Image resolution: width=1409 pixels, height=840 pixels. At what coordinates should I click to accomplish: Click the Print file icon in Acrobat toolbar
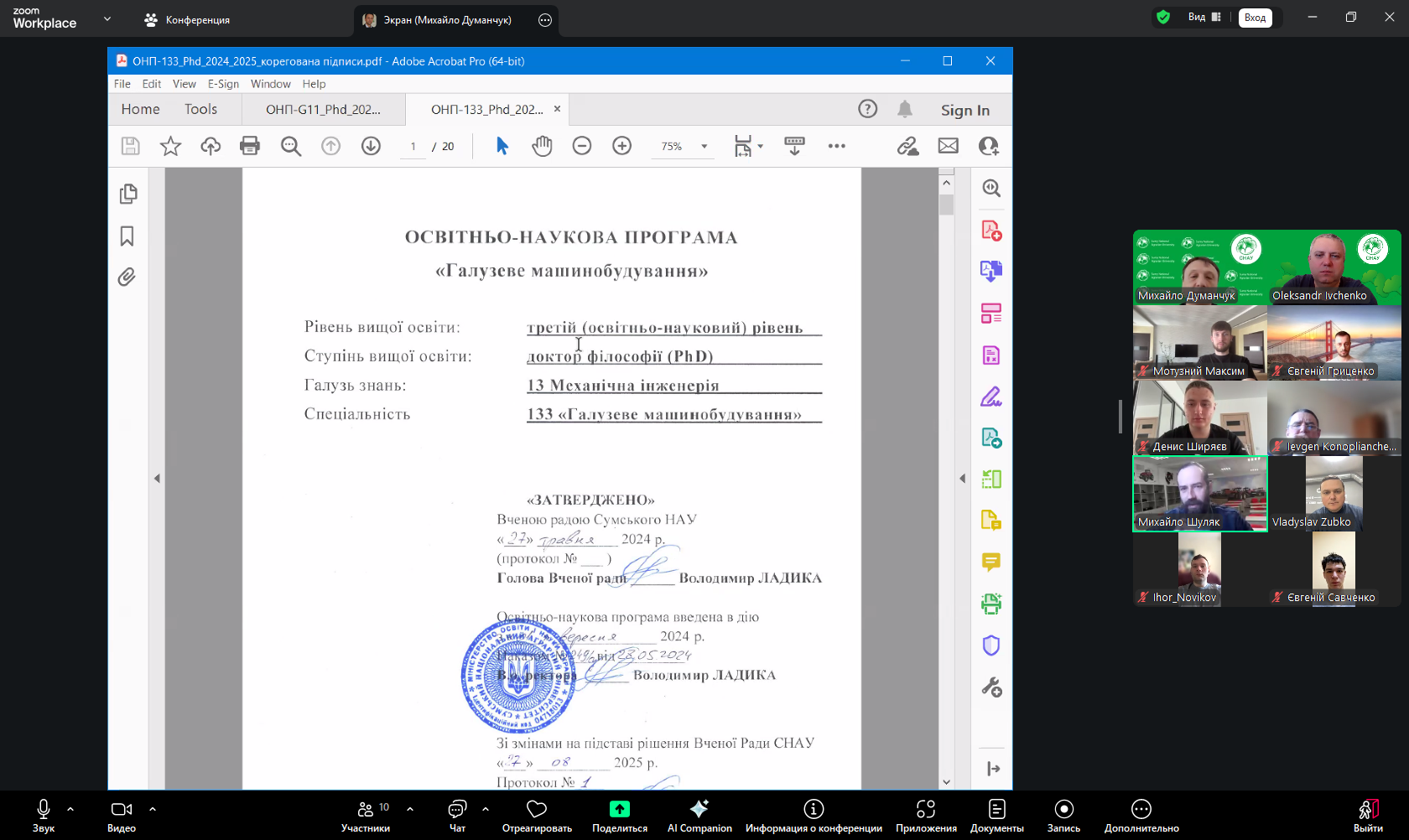pyautogui.click(x=250, y=146)
